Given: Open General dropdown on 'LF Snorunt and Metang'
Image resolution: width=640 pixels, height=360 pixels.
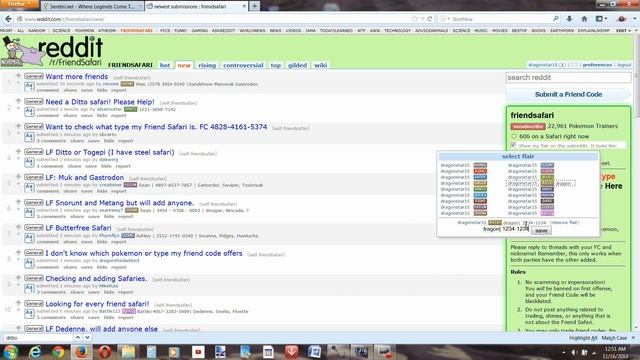Looking at the screenshot, I should (33, 202).
